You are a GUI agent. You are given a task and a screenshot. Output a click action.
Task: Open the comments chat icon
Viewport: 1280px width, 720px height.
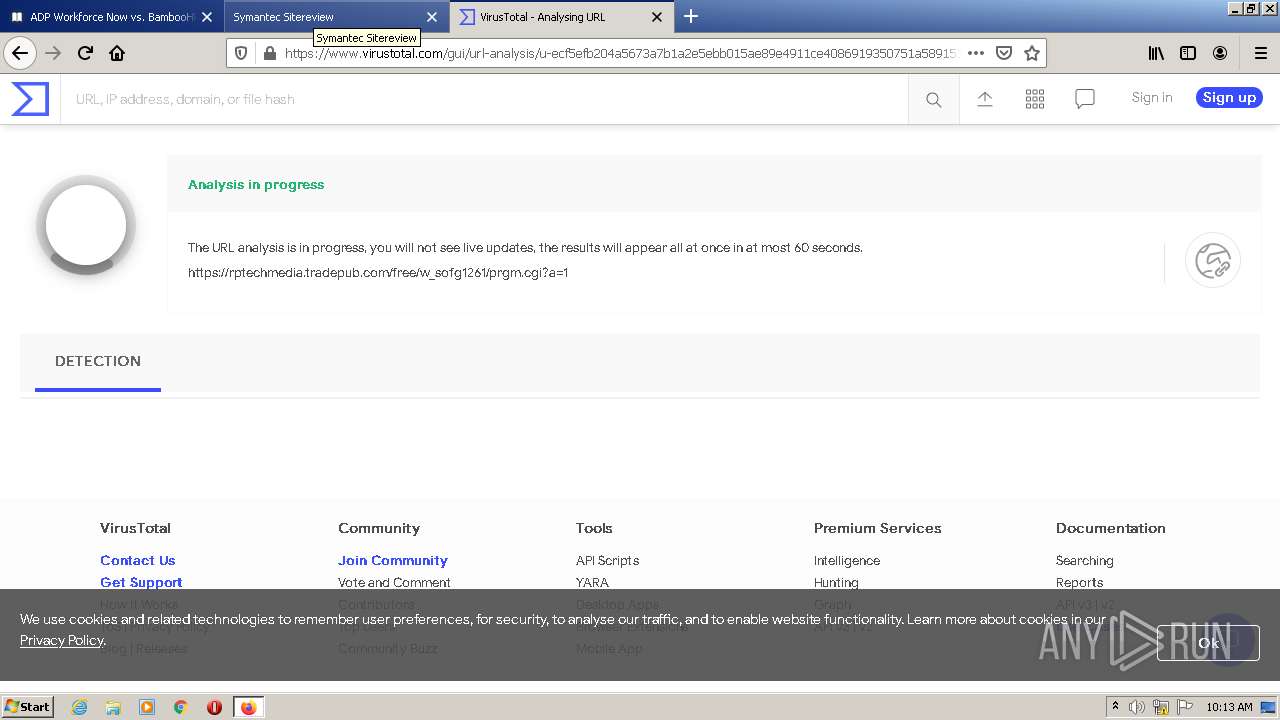pyautogui.click(x=1085, y=98)
